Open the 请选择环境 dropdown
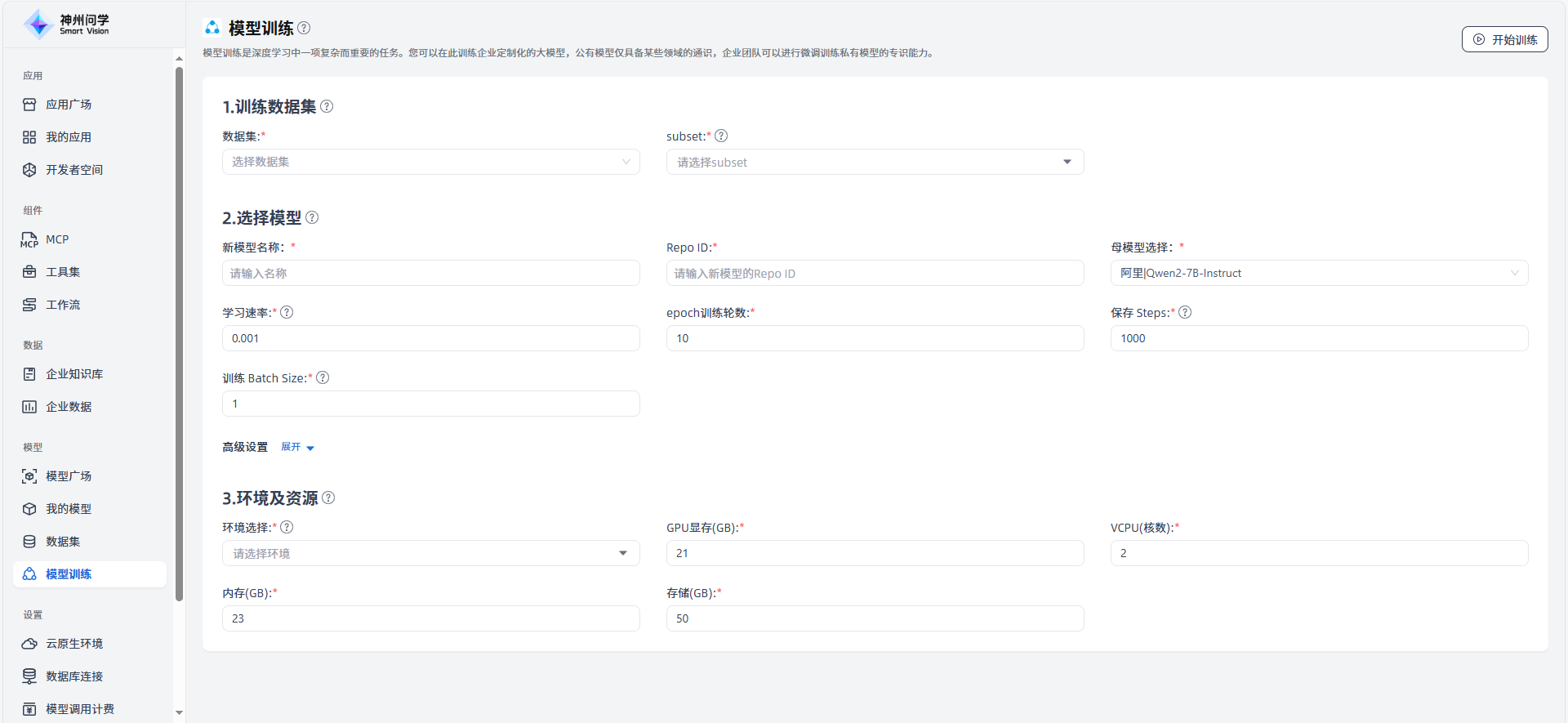This screenshot has height=723, width=1568. tap(430, 553)
